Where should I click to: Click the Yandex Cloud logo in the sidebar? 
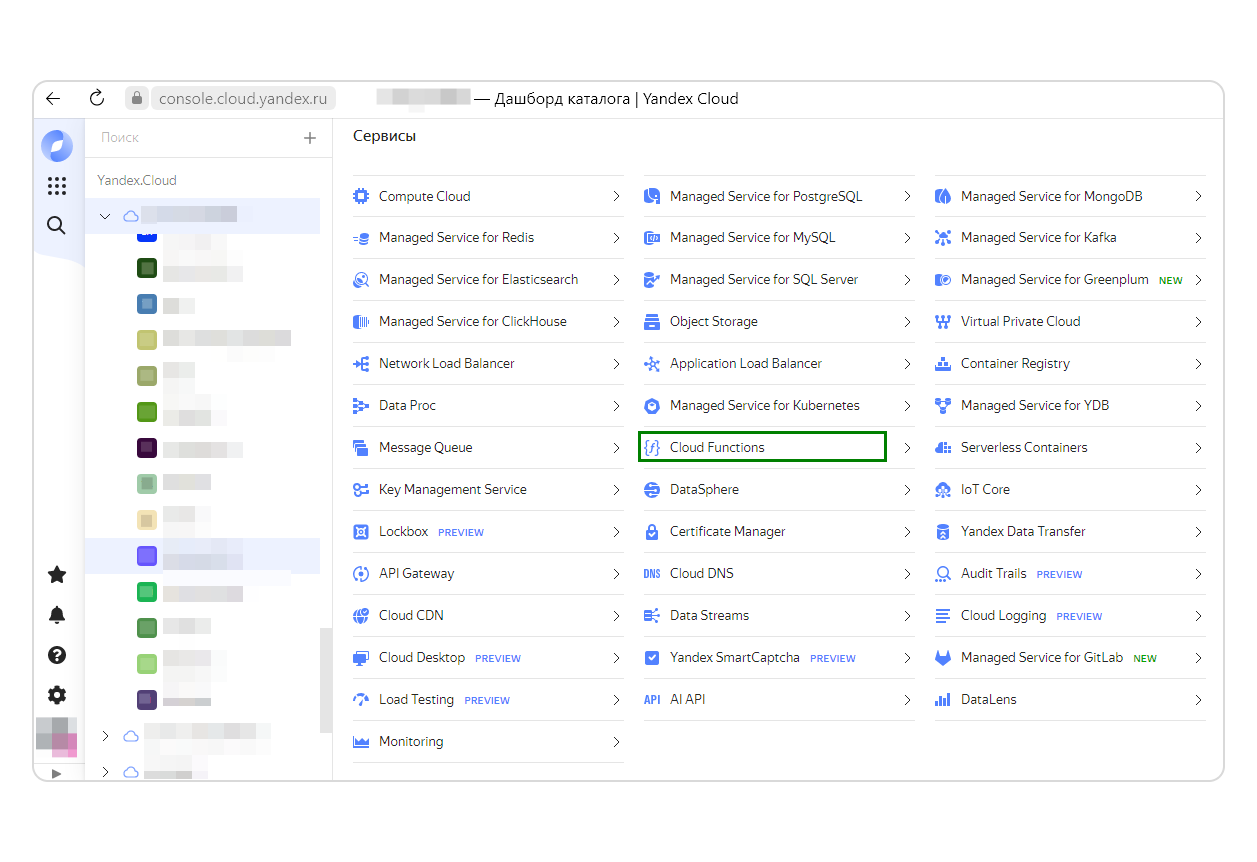pos(57,145)
